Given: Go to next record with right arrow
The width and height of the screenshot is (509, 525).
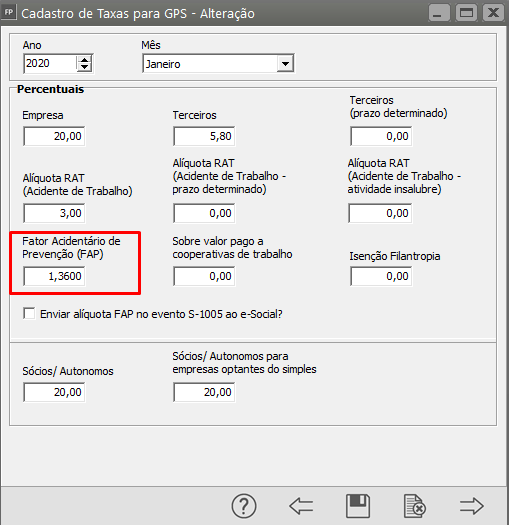Looking at the screenshot, I should point(471,506).
